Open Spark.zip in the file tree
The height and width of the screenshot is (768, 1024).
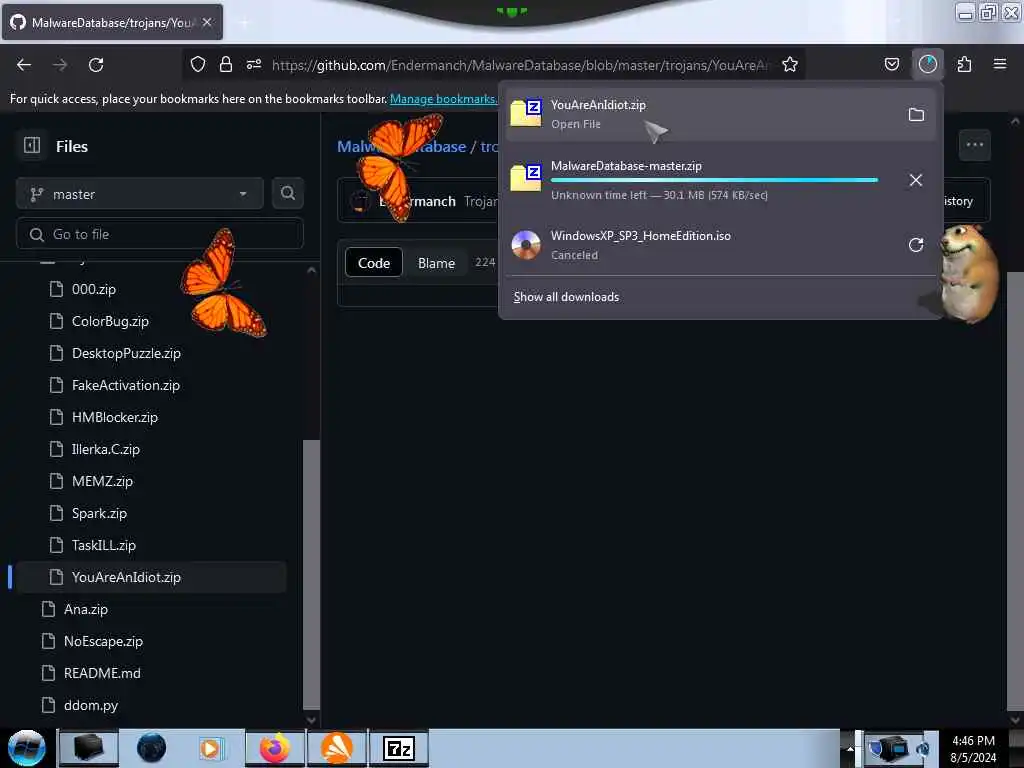click(x=99, y=513)
